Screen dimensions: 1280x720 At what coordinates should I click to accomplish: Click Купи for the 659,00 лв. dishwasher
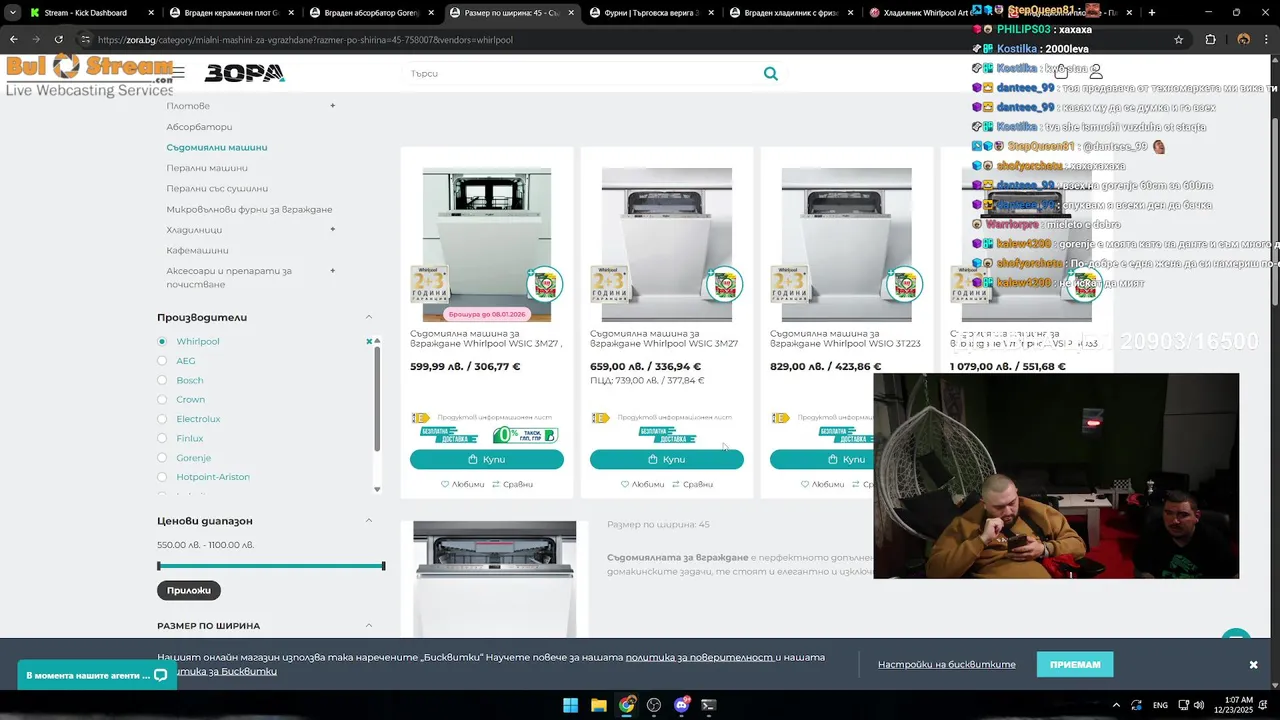pos(667,459)
